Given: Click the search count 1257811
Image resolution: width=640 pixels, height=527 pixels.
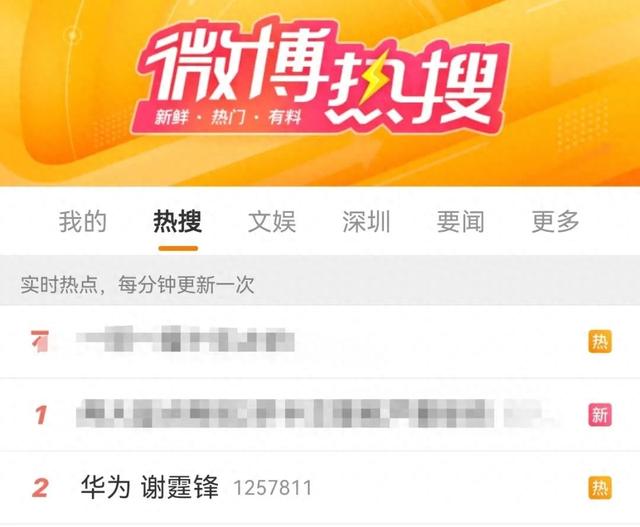Looking at the screenshot, I should tap(272, 488).
